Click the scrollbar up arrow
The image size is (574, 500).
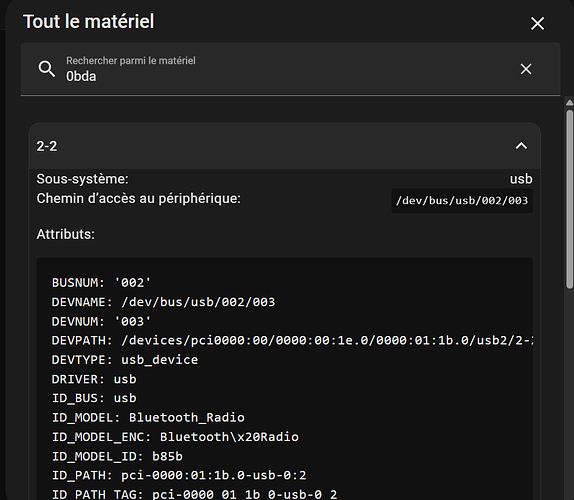[569, 103]
